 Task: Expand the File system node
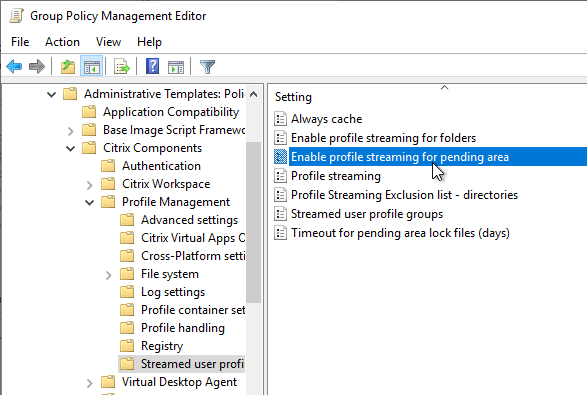tap(109, 275)
